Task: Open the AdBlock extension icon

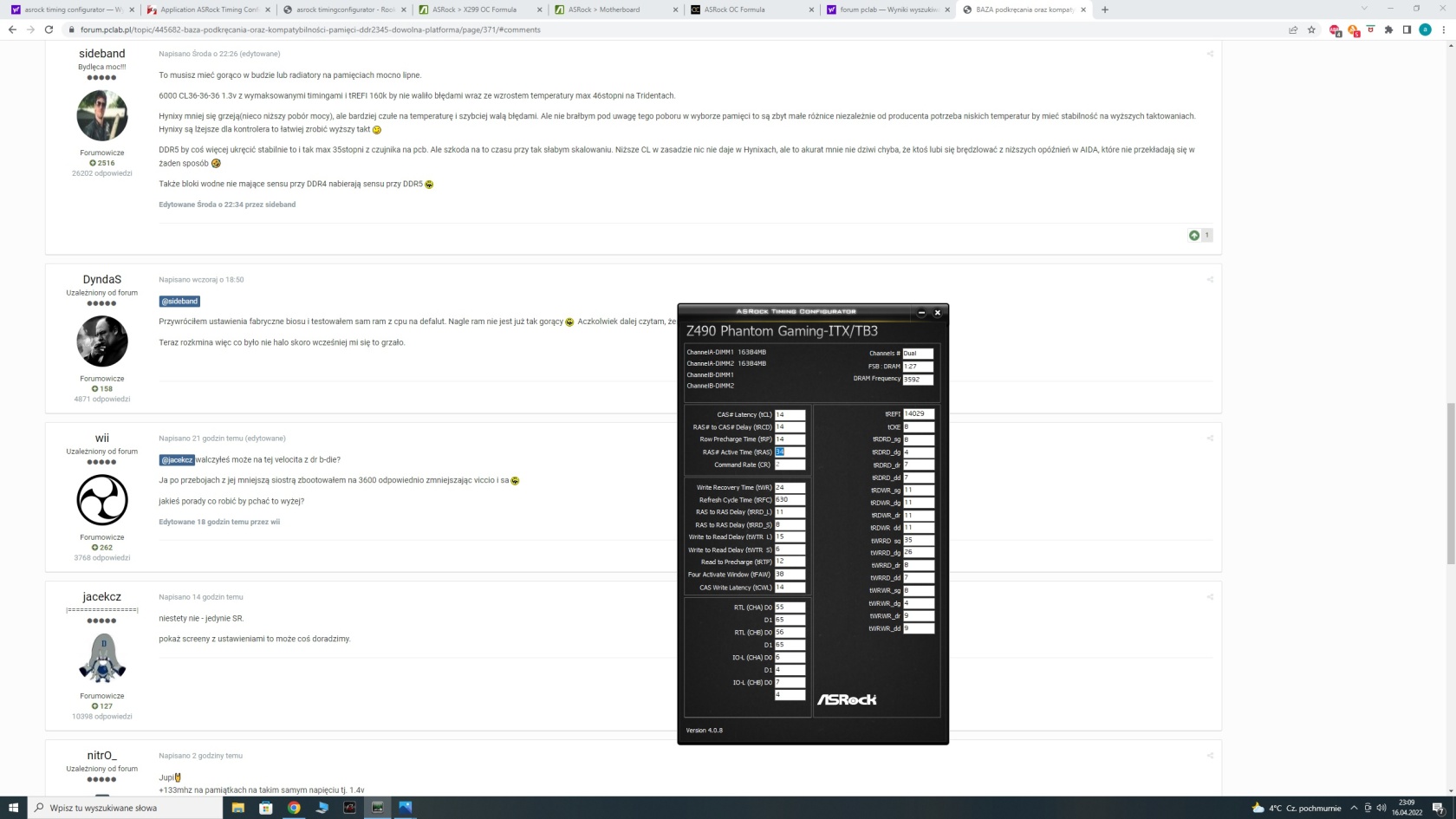Action: pos(1335,29)
